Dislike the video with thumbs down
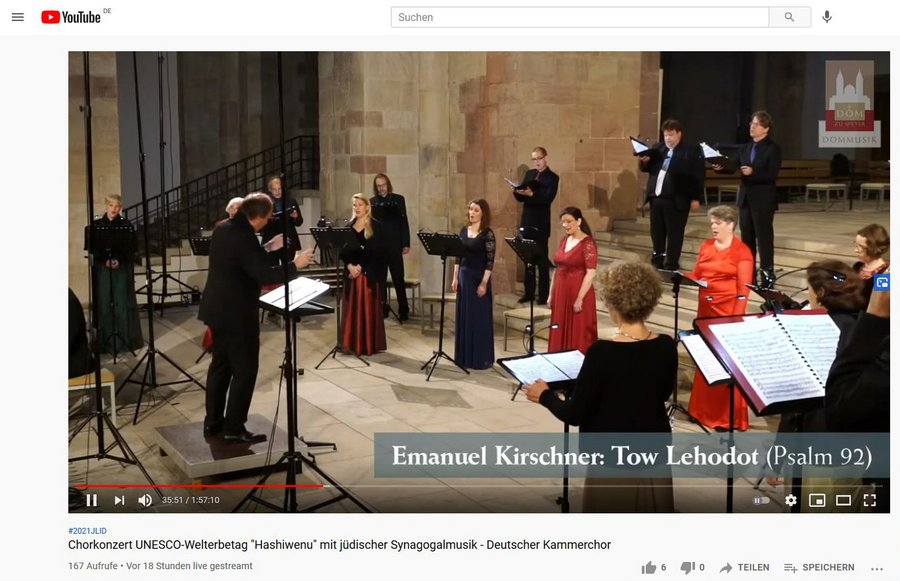 tap(687, 568)
